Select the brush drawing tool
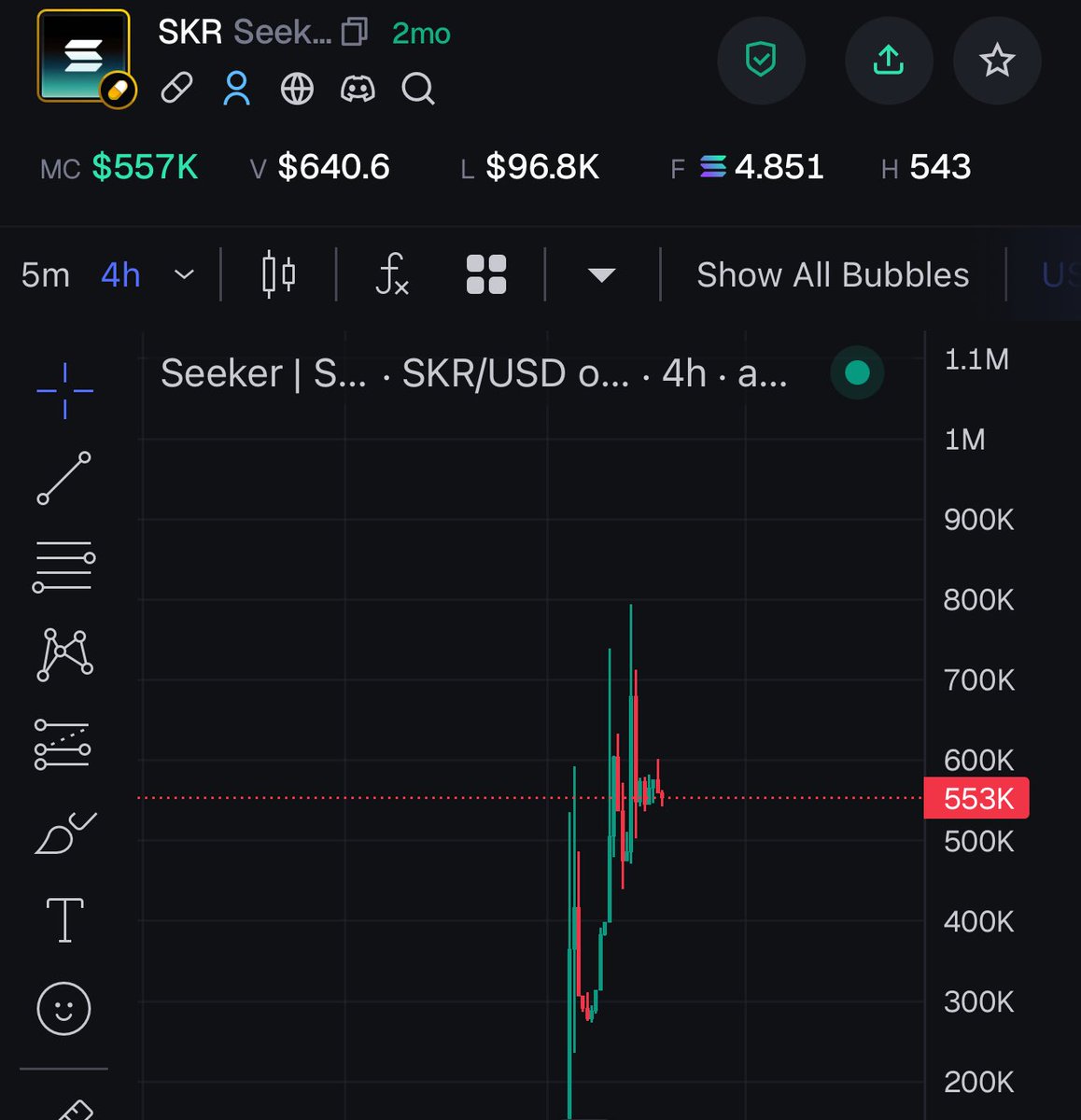 coord(64,833)
